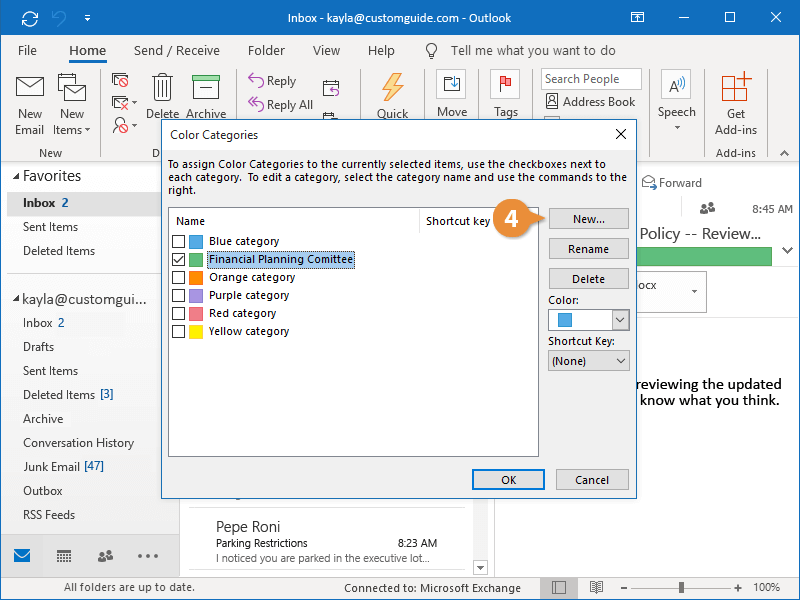Viewport: 800px width, 600px height.
Task: Open the Junk Email folder
Action: (63, 467)
